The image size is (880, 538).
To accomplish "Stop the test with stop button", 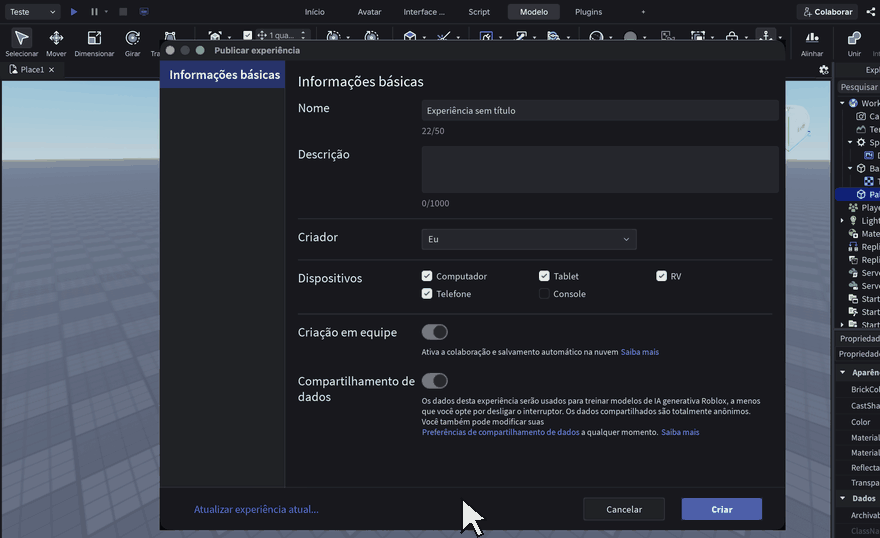I will (123, 11).
